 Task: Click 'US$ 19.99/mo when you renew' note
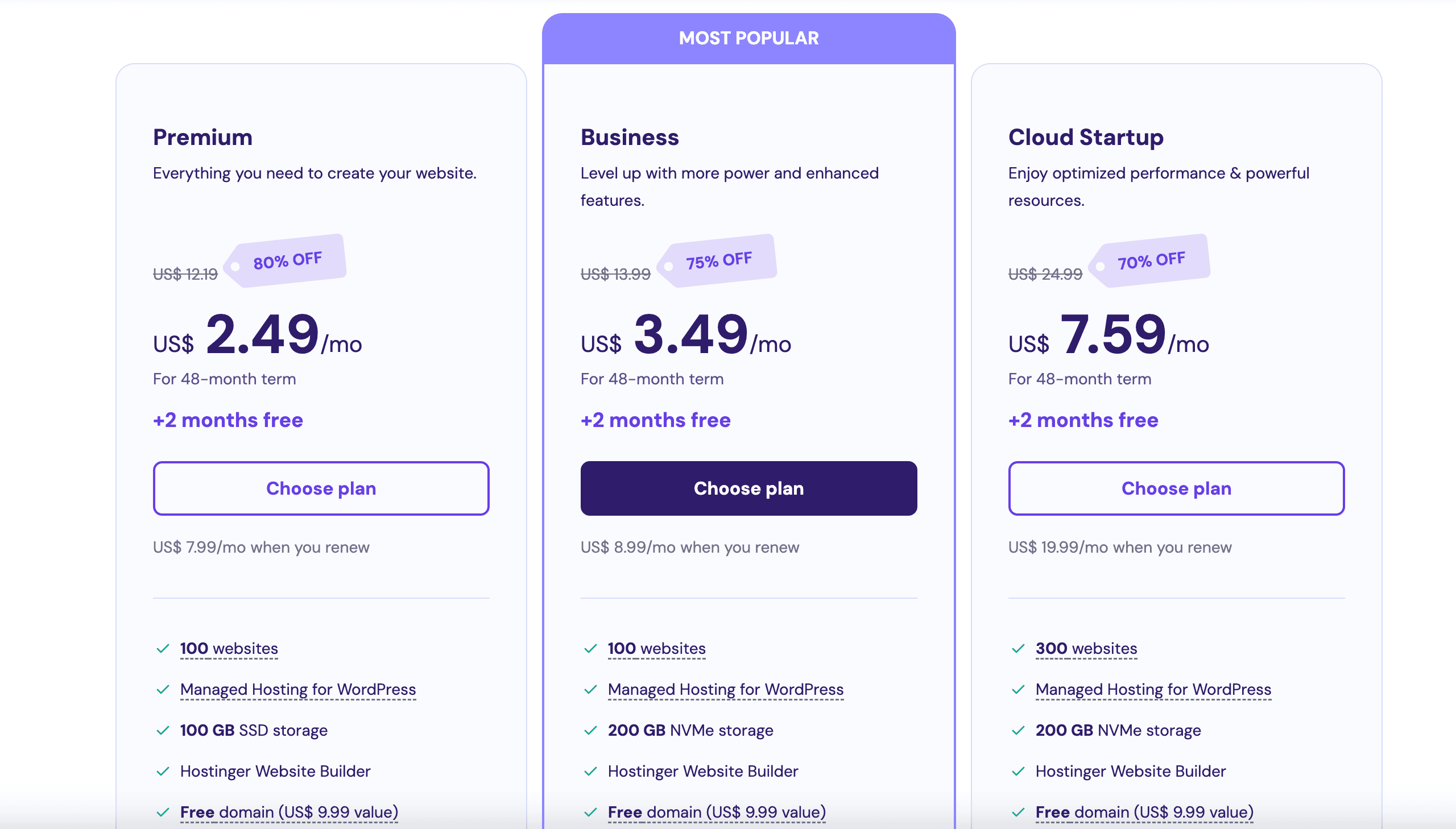pyautogui.click(x=1120, y=547)
